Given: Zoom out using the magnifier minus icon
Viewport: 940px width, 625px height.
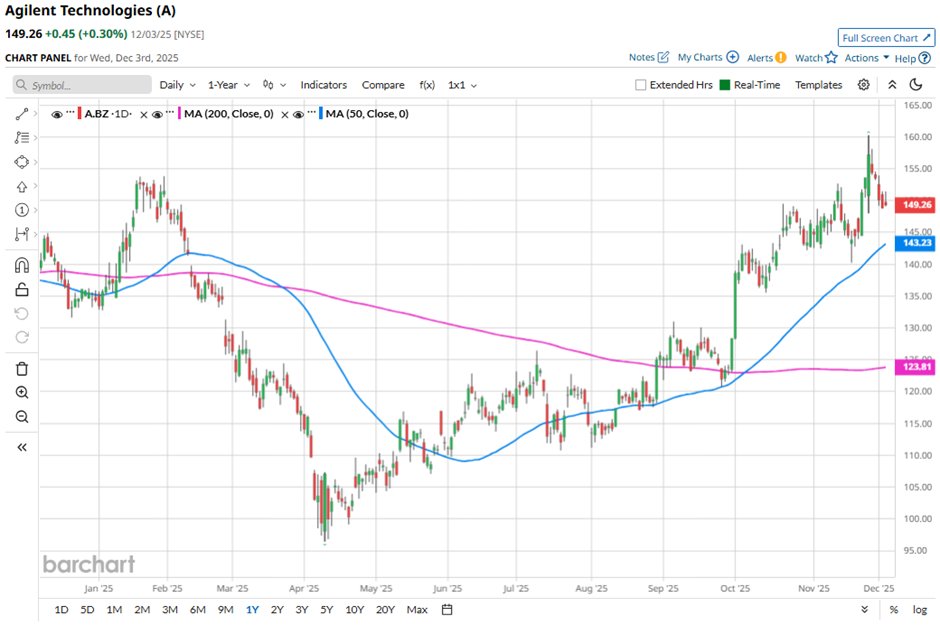Looking at the screenshot, I should click(x=22, y=417).
